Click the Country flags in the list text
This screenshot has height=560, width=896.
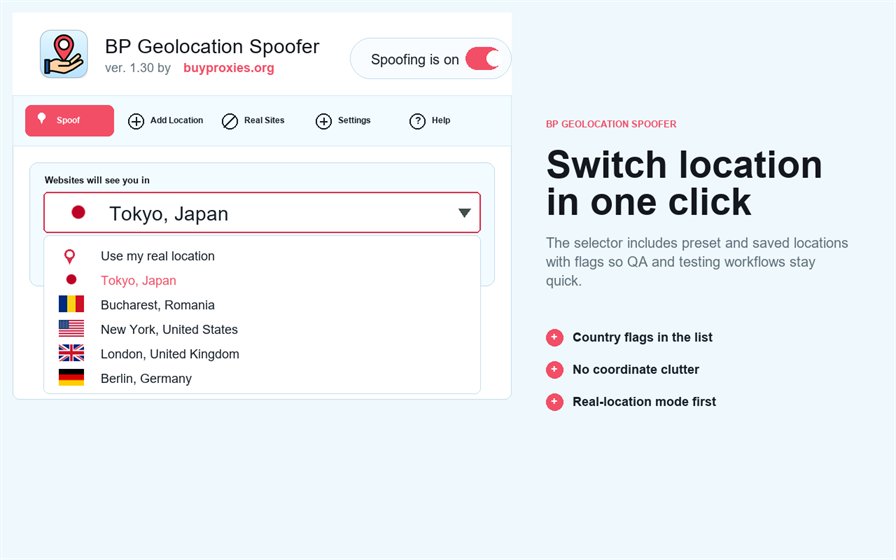tap(642, 337)
